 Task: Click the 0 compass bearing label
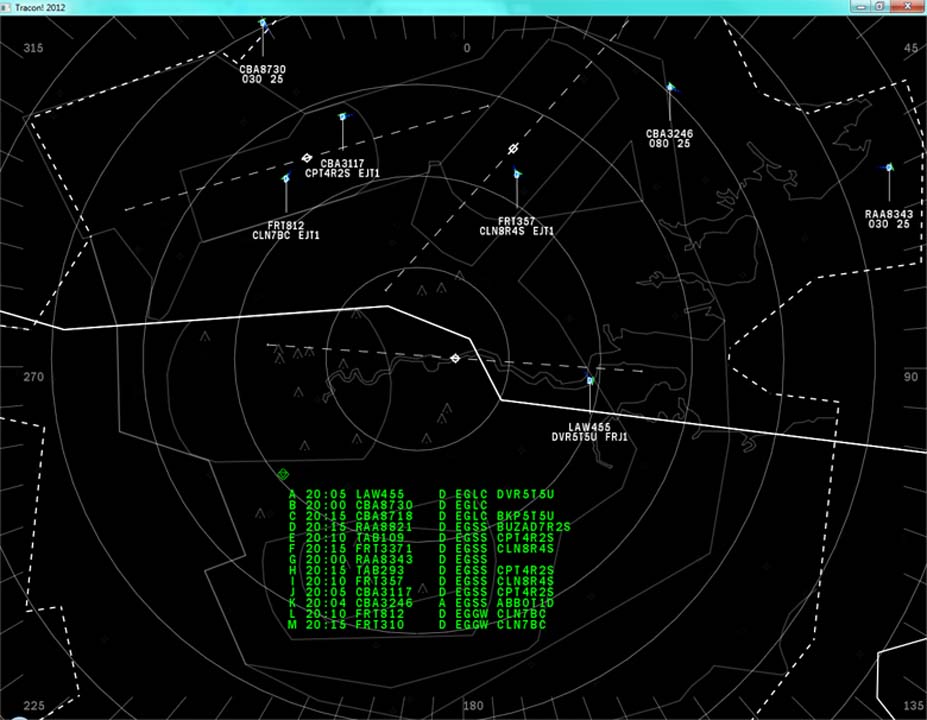click(467, 48)
